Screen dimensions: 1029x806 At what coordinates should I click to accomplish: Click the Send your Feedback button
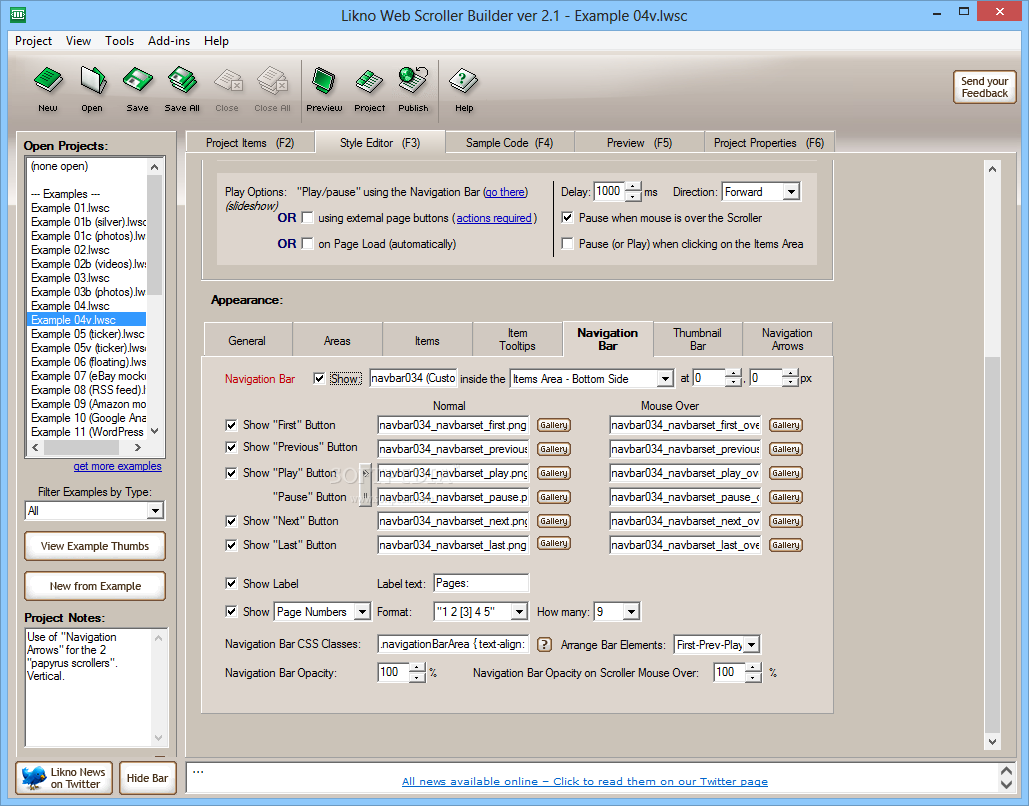point(984,87)
